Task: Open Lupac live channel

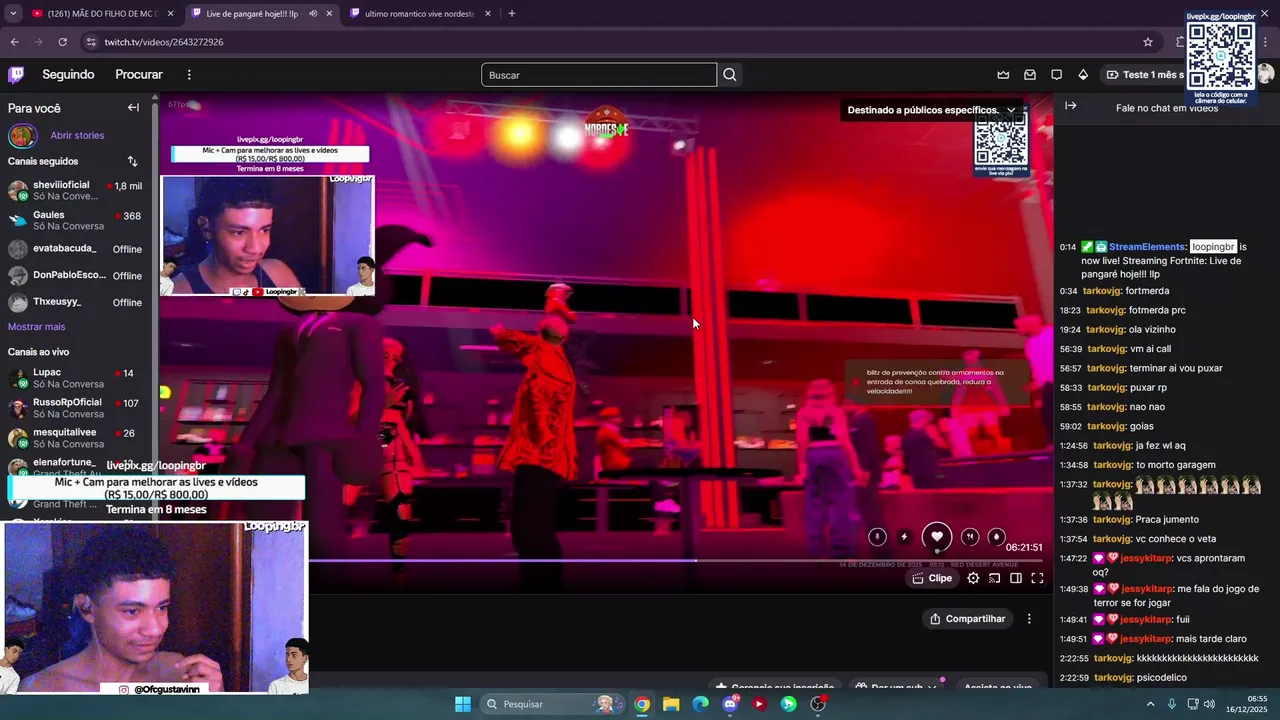Action: coord(78,378)
